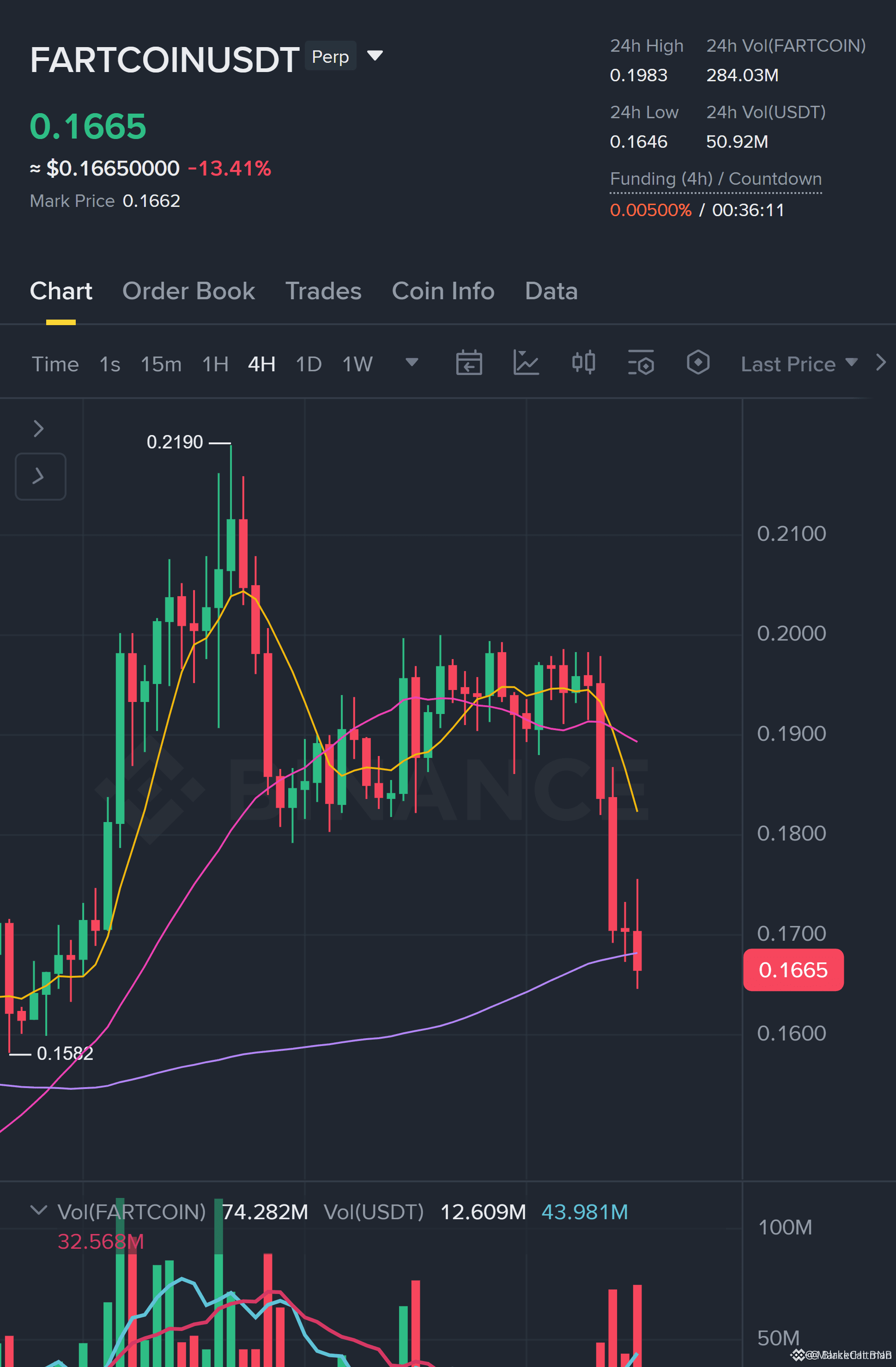Viewport: 896px width, 1367px height.
Task: Select the candlestick chart type icon
Action: click(583, 363)
